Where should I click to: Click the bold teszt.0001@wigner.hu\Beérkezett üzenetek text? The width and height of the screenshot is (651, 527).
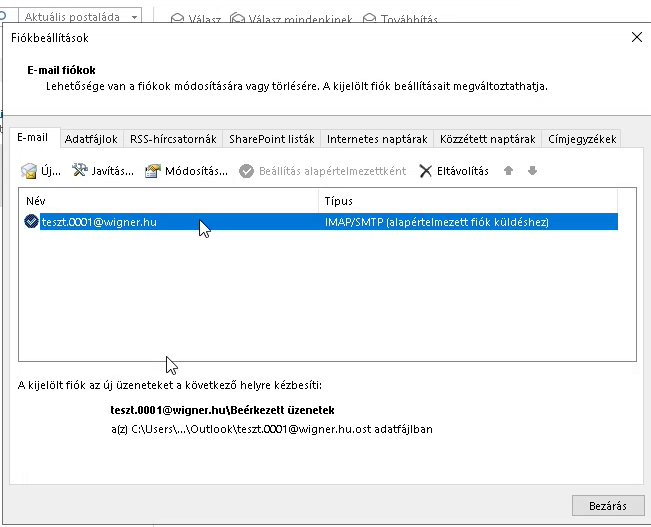point(222,410)
